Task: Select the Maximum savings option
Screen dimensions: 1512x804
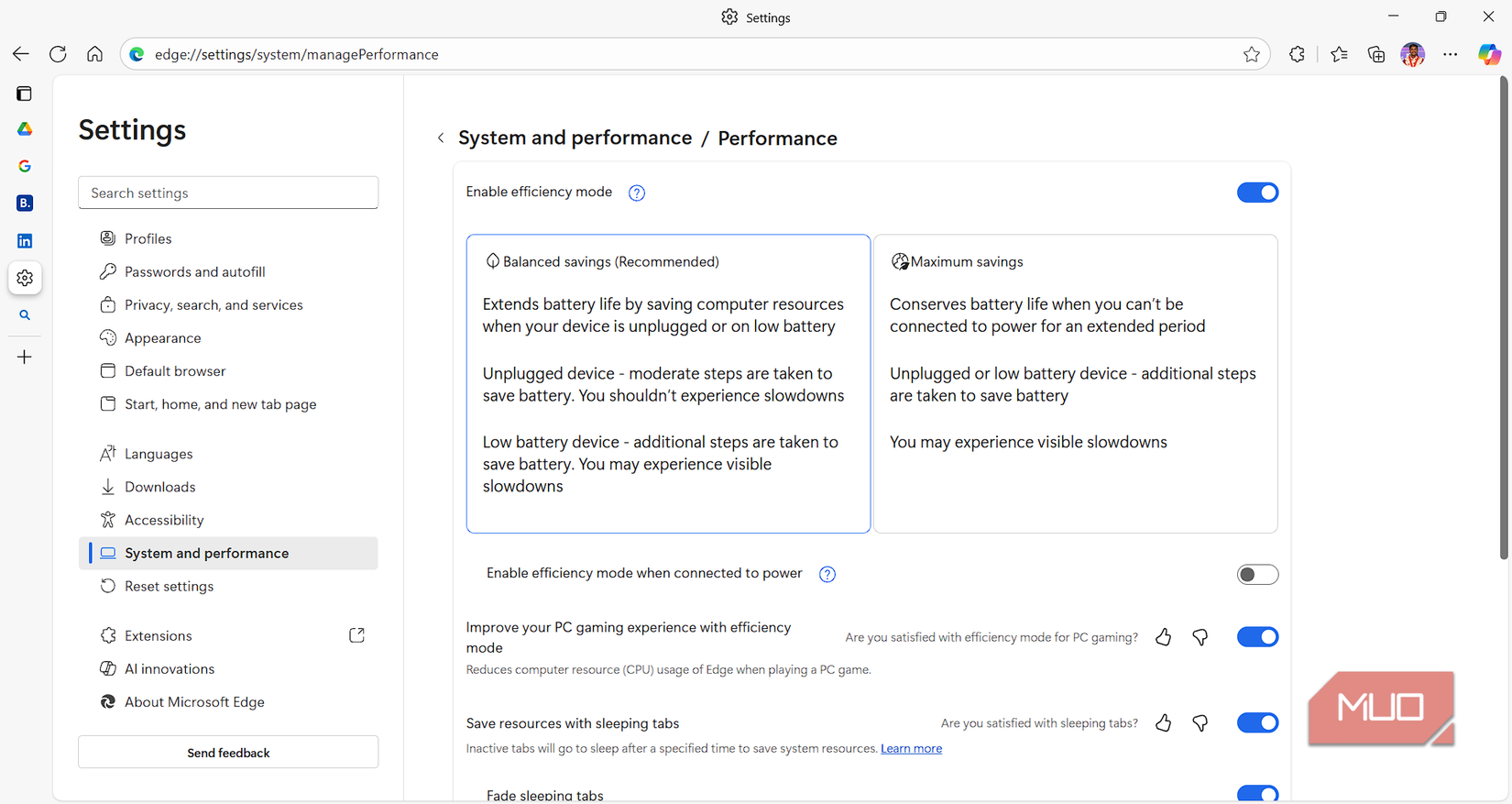Action: click(1075, 383)
